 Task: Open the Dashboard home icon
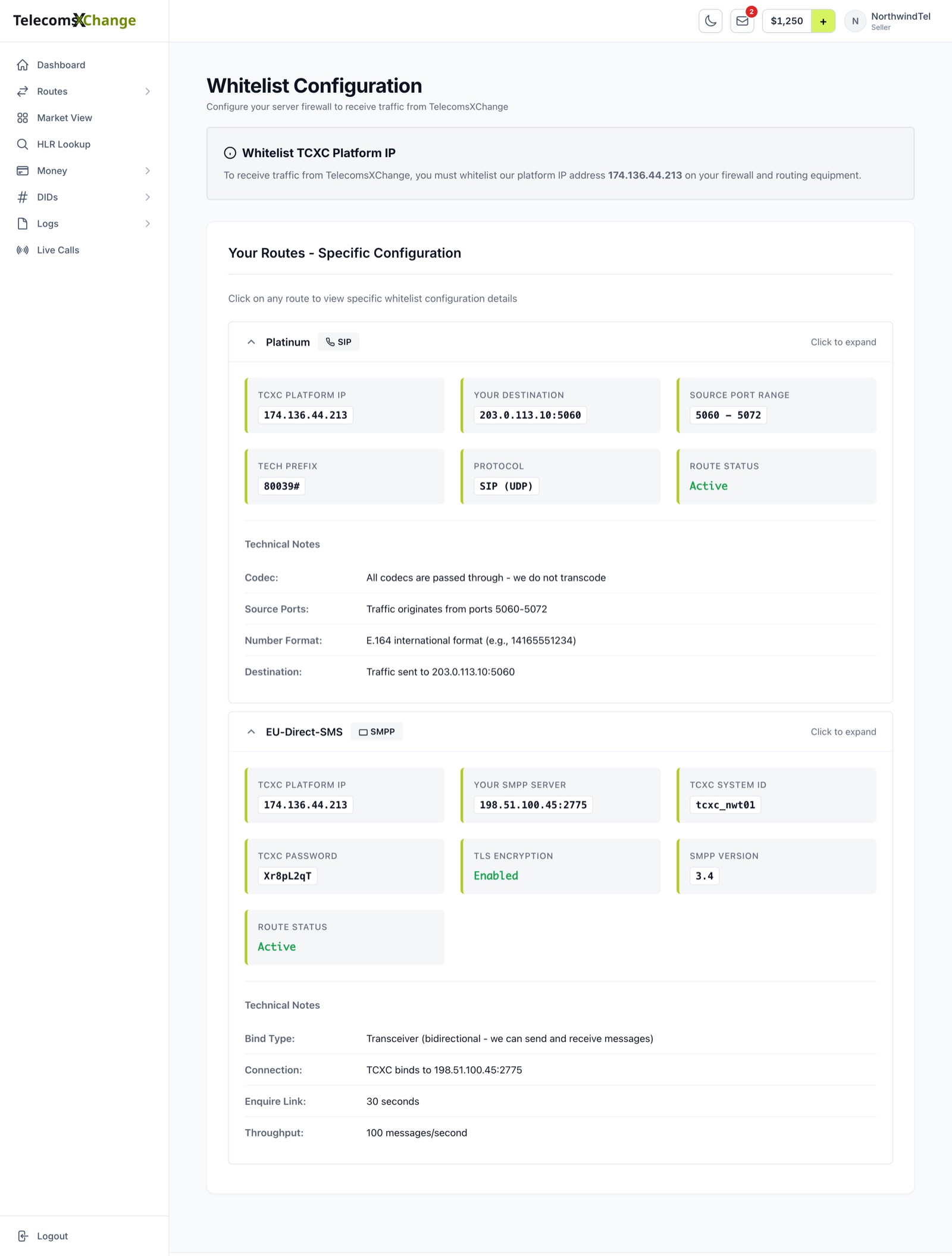click(x=23, y=65)
